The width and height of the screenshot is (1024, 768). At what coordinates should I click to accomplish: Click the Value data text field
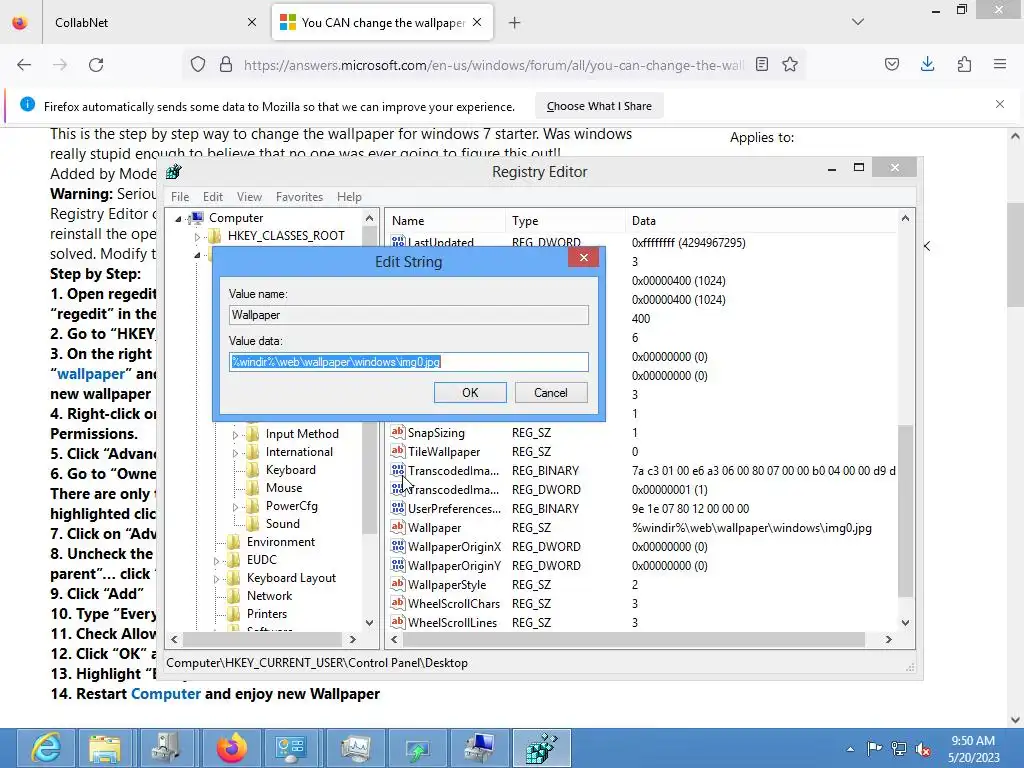[x=409, y=362]
